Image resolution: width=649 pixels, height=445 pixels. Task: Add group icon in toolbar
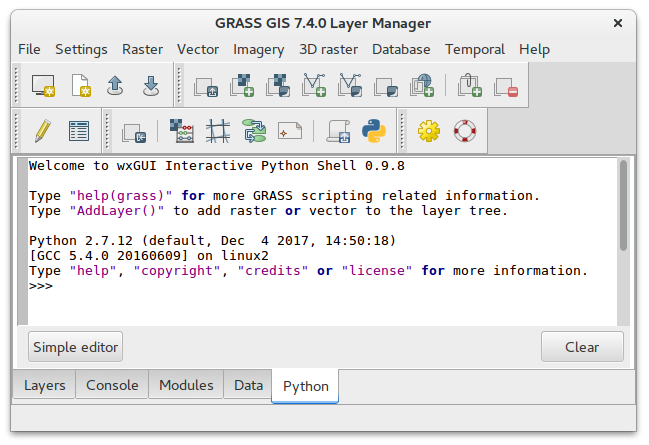(x=386, y=87)
